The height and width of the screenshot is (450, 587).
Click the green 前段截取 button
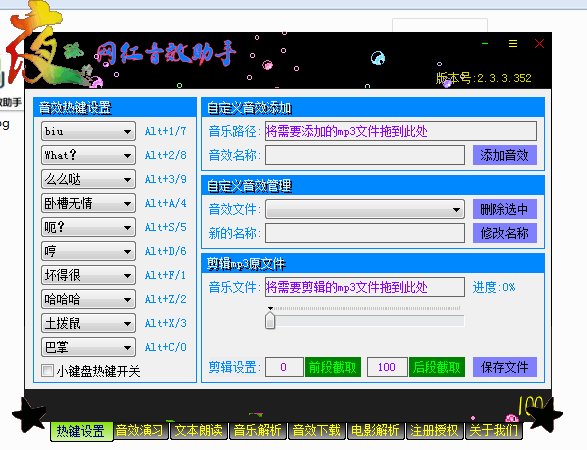[333, 367]
